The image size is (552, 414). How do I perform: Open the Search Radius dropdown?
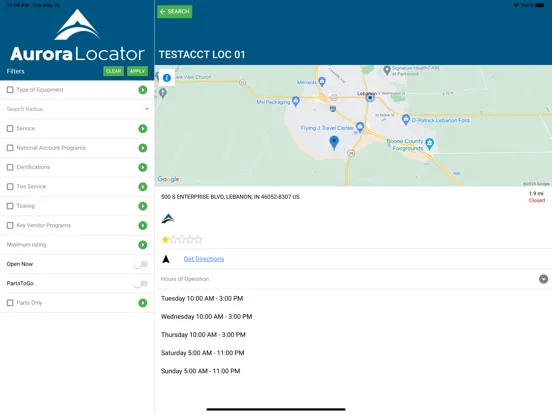click(x=77, y=109)
